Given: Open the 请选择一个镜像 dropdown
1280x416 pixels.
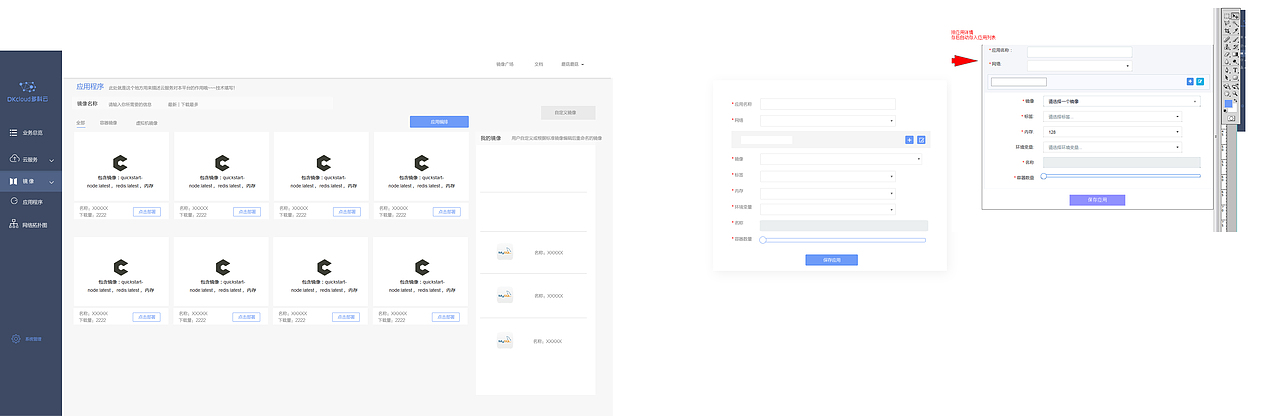Looking at the screenshot, I should pyautogui.click(x=1122, y=101).
